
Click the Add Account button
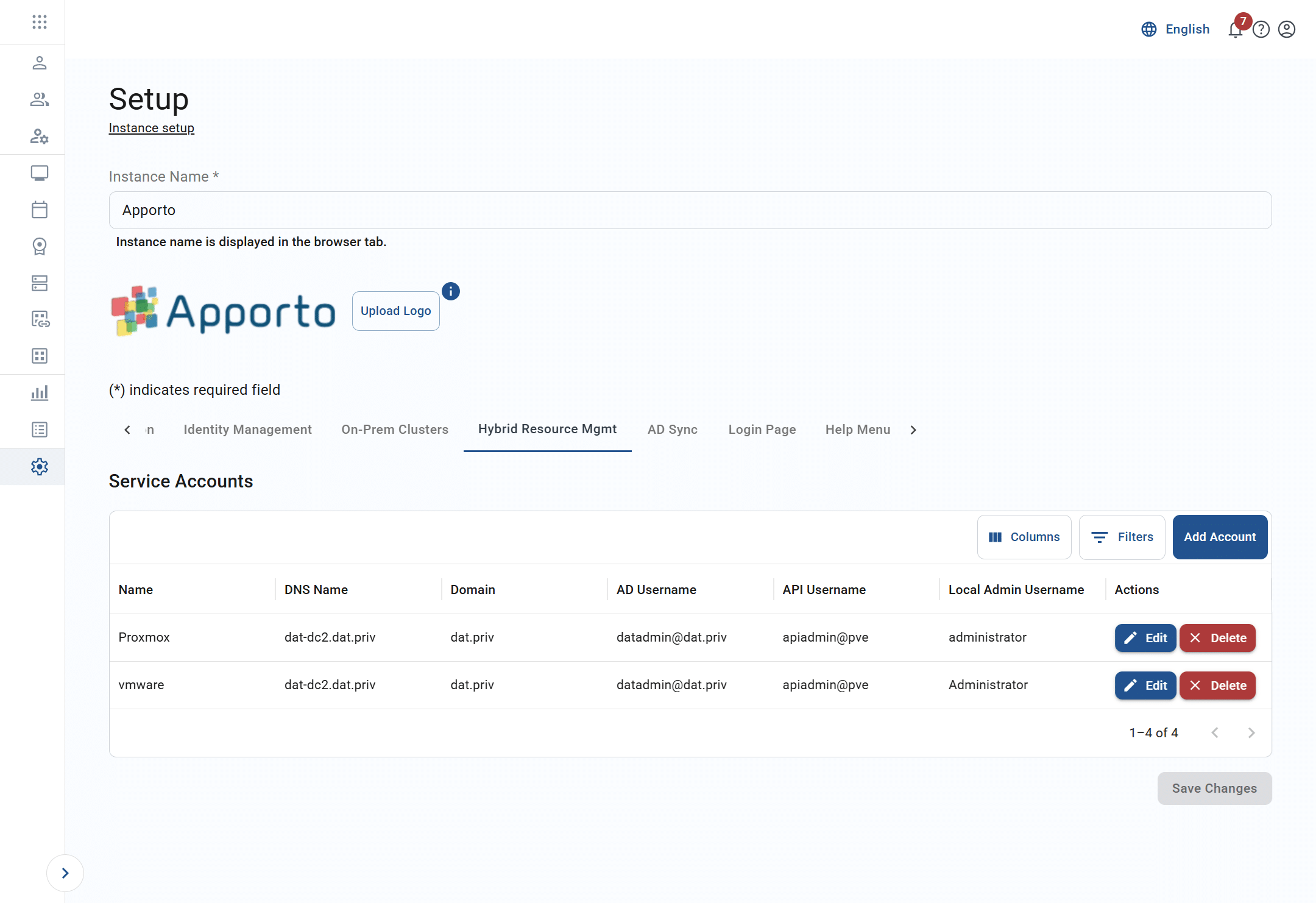(x=1219, y=537)
